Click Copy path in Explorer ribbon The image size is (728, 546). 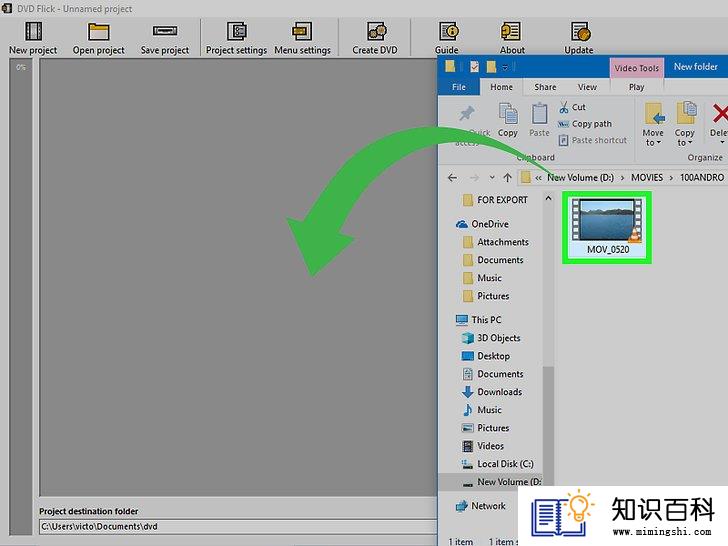pyautogui.click(x=585, y=124)
